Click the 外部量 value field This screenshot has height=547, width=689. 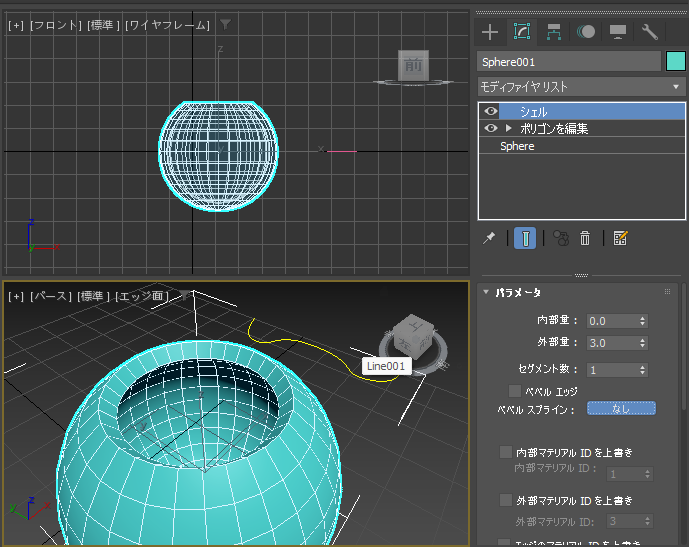coord(613,343)
